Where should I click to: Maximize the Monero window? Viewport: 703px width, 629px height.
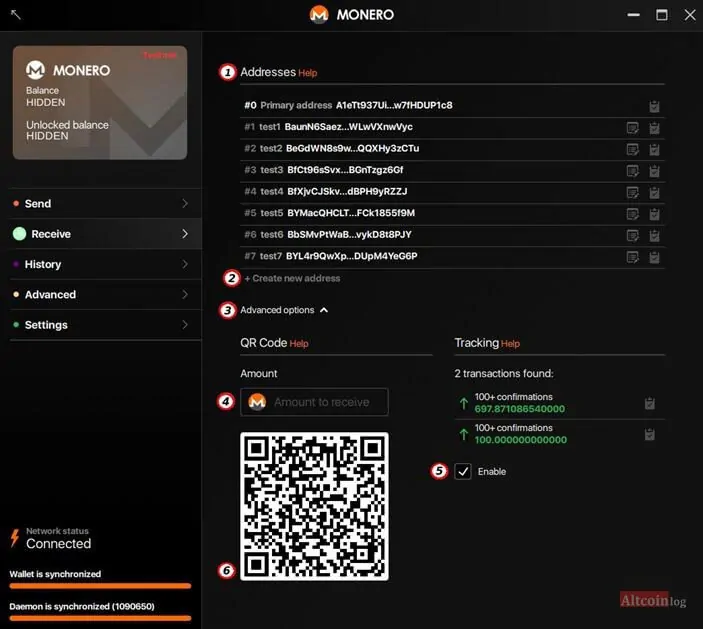pyautogui.click(x=662, y=15)
